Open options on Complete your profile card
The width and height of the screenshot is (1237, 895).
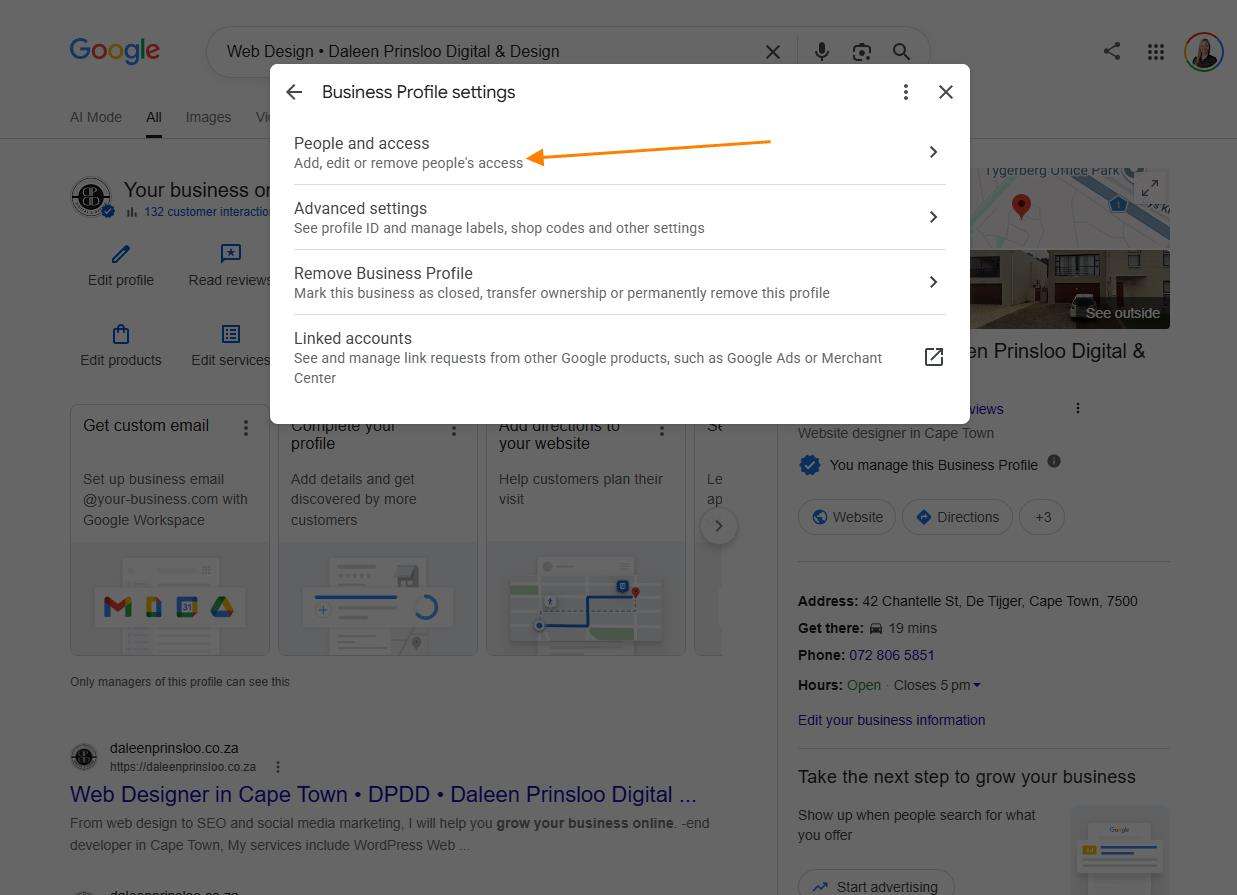pos(454,431)
